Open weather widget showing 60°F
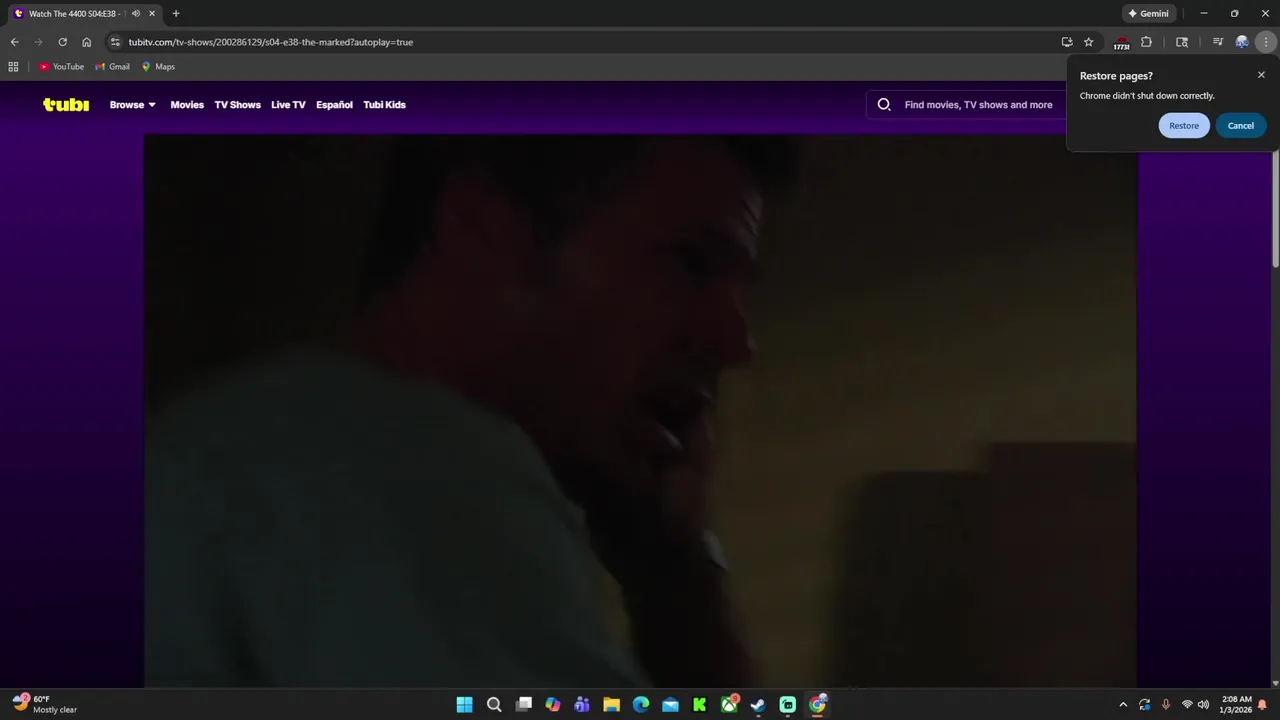The width and height of the screenshot is (1280, 720). click(45, 705)
